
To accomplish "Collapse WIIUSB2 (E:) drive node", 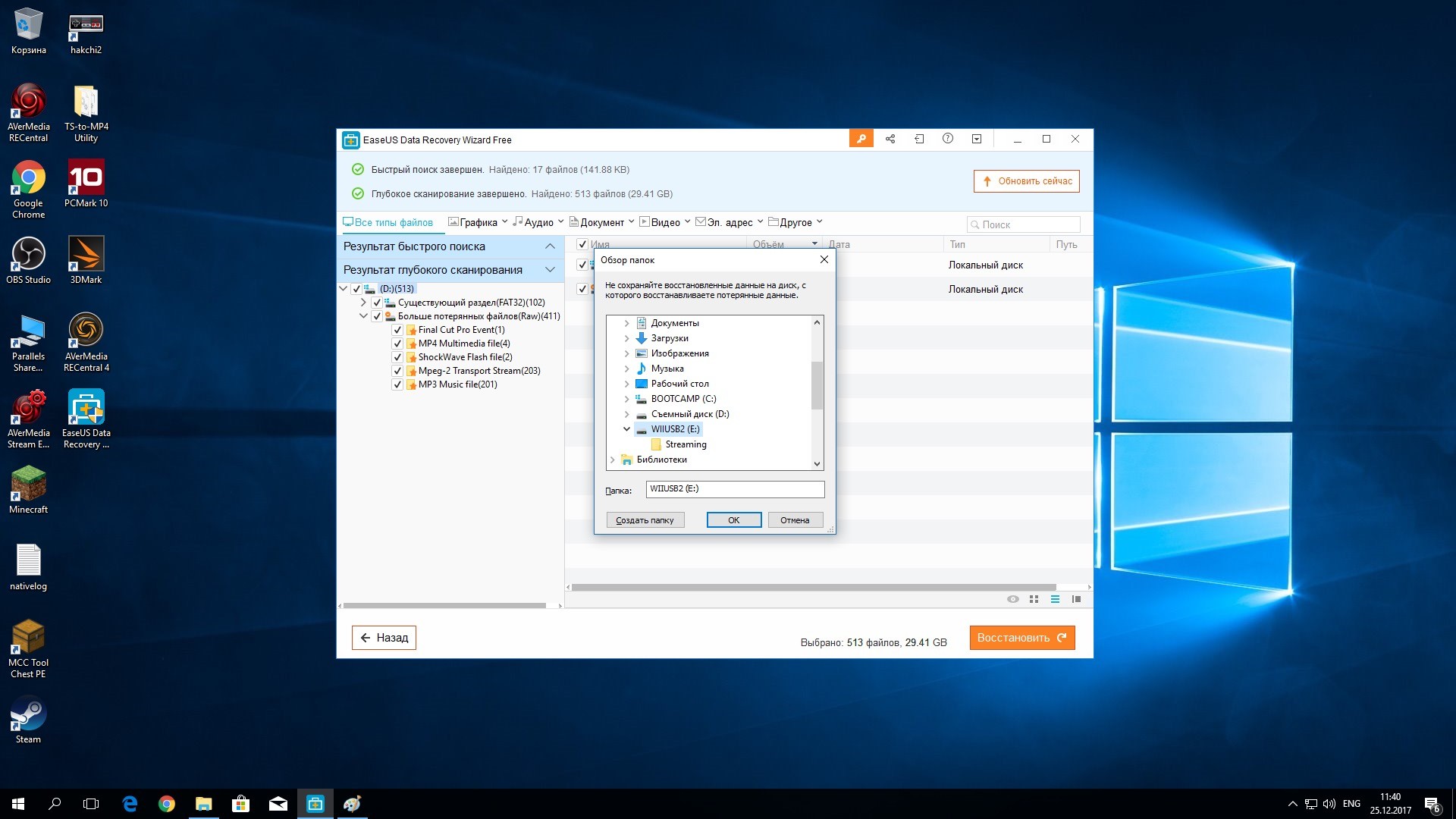I will 626,429.
